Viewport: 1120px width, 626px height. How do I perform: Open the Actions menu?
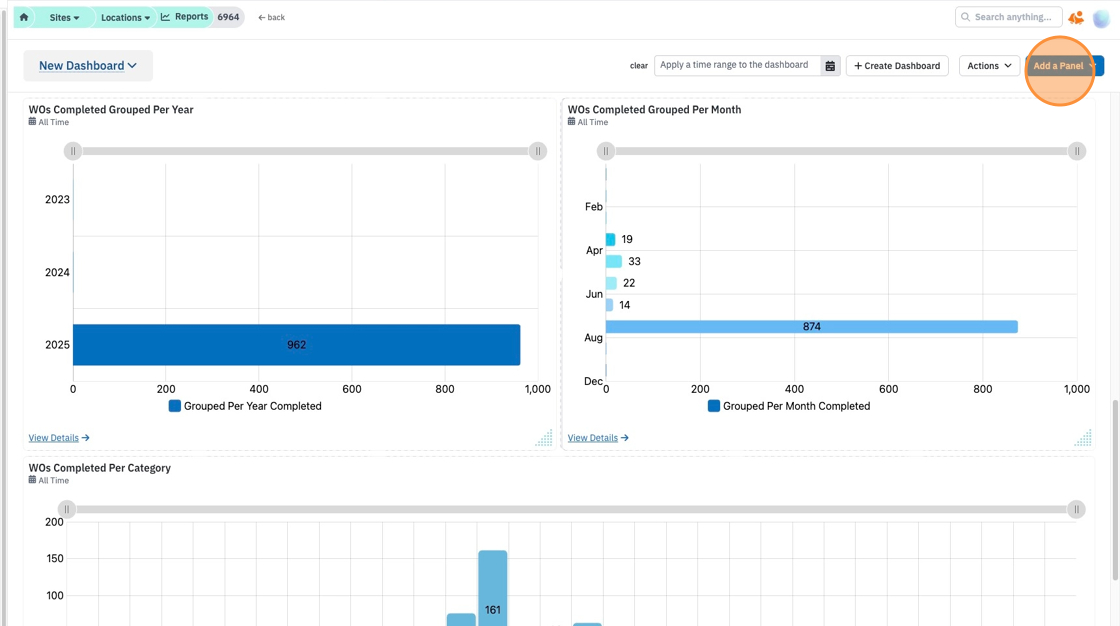pos(989,66)
